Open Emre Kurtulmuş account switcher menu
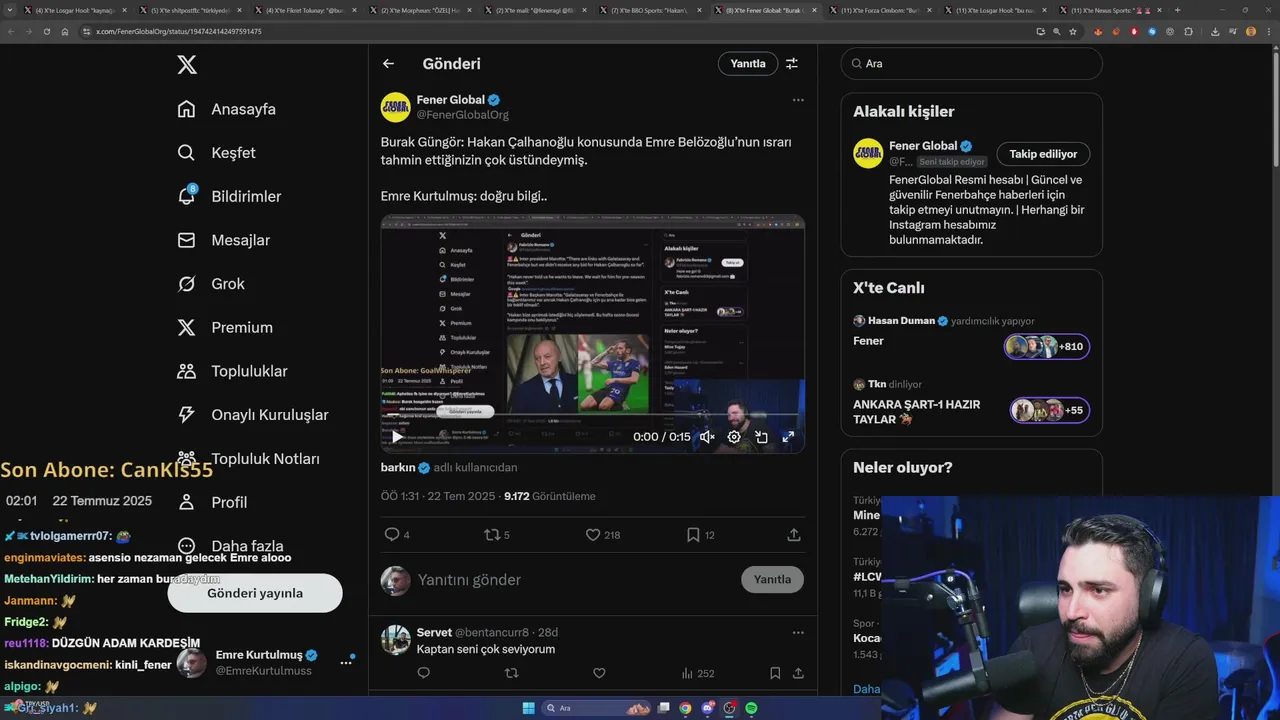This screenshot has height=720, width=1280. pyautogui.click(x=265, y=662)
